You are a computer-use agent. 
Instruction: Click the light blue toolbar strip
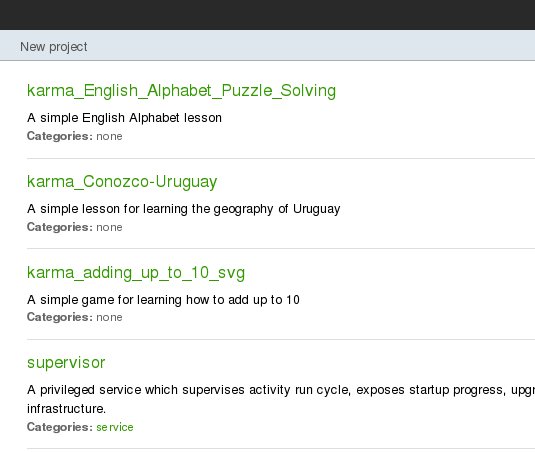[x=268, y=45]
